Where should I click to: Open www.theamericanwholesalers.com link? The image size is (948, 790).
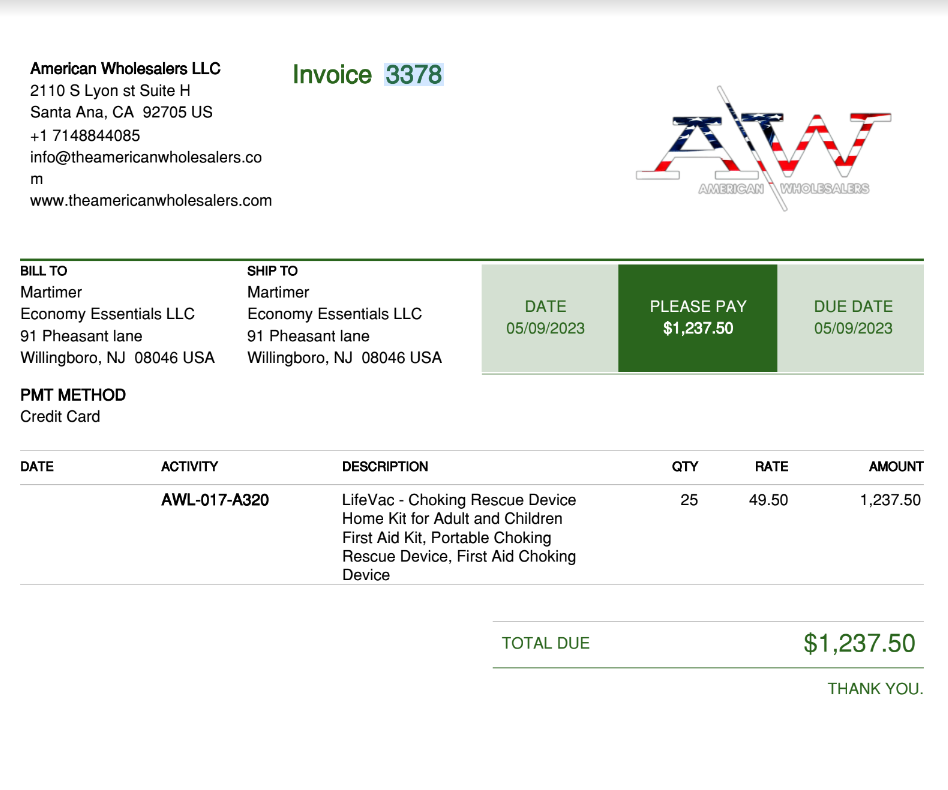[x=151, y=201]
